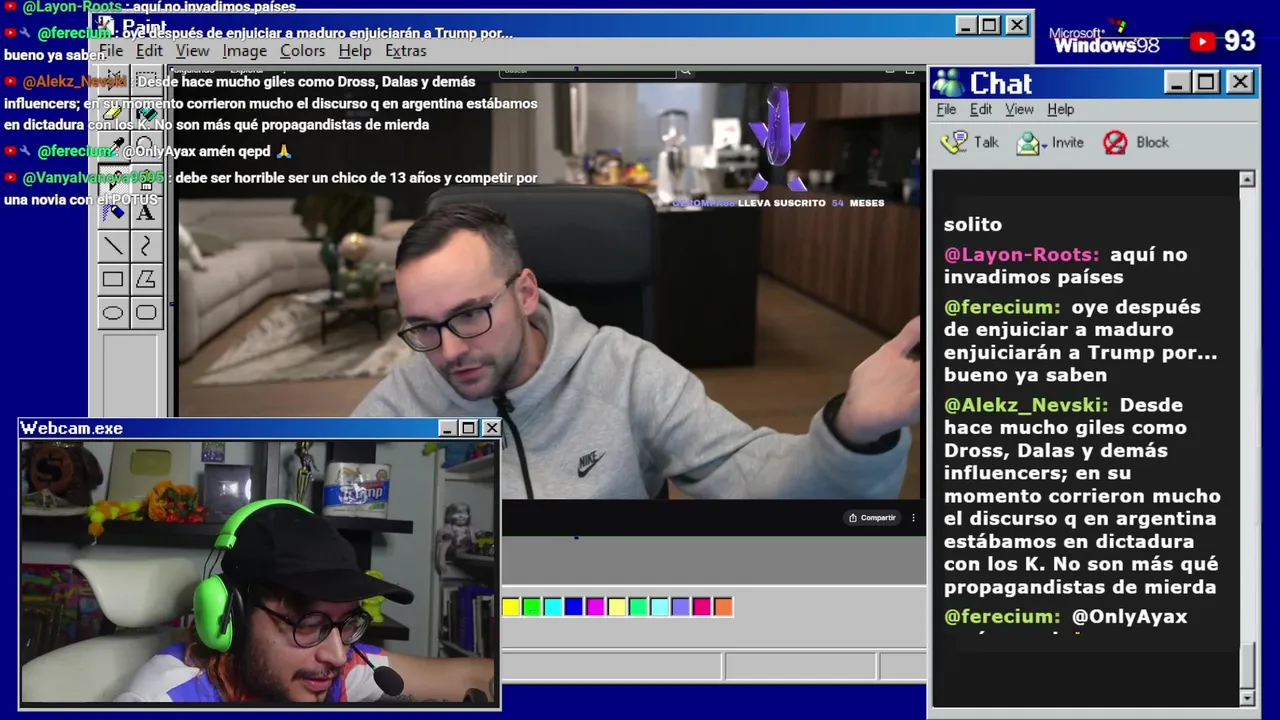Maximize the Webcam.exe window
This screenshot has width=1280, height=720.
click(468, 428)
